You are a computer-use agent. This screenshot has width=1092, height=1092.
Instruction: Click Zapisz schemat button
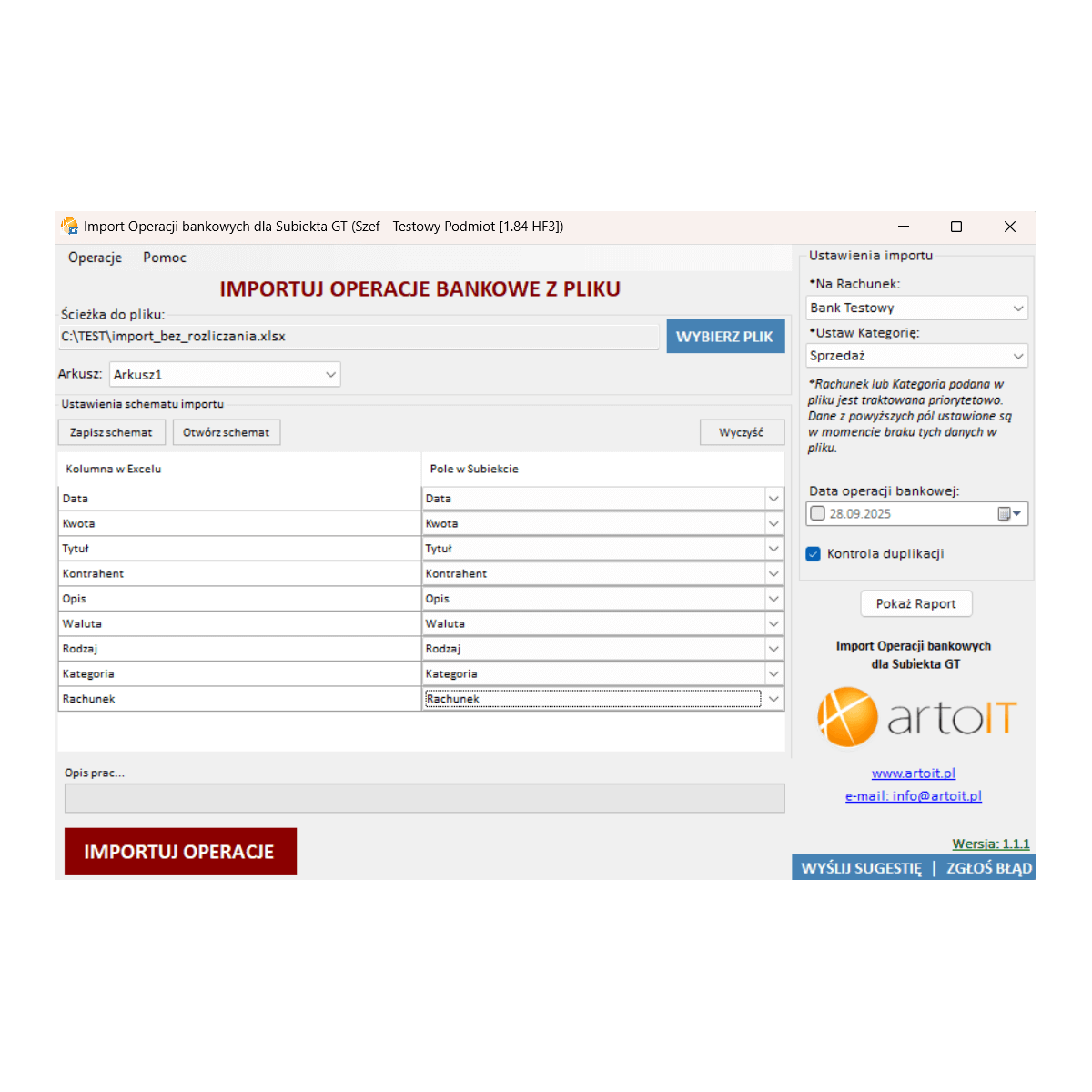111,432
